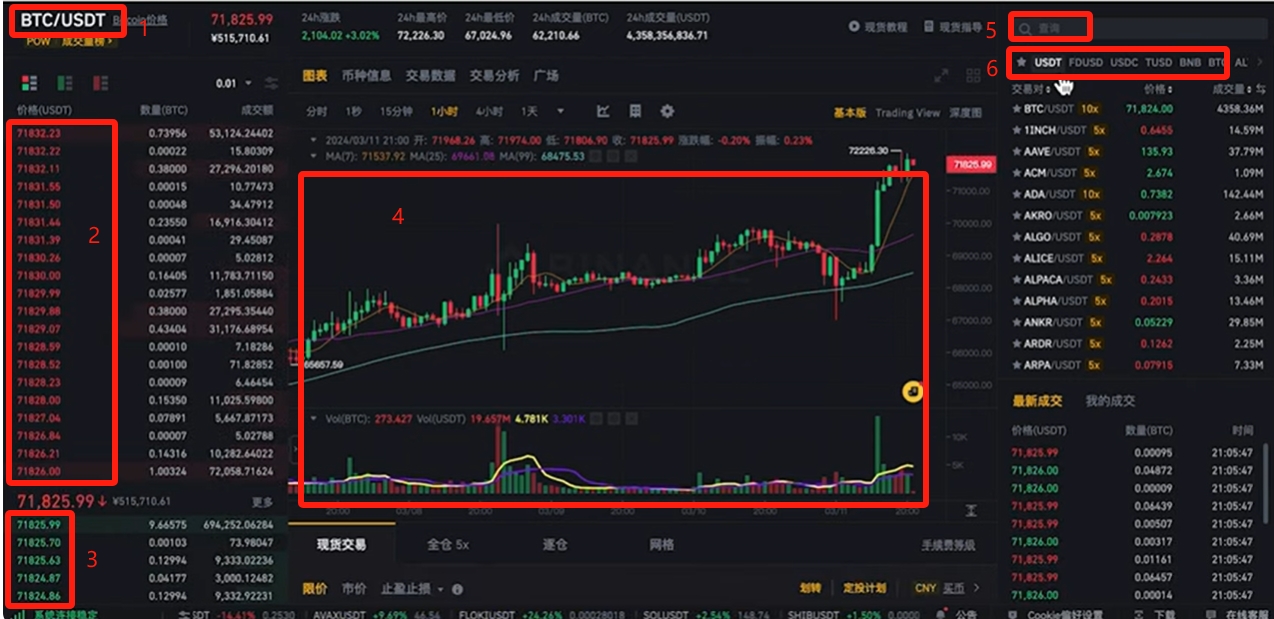Select FDUSD market filter
This screenshot has height=619, width=1274.
coord(1085,62)
